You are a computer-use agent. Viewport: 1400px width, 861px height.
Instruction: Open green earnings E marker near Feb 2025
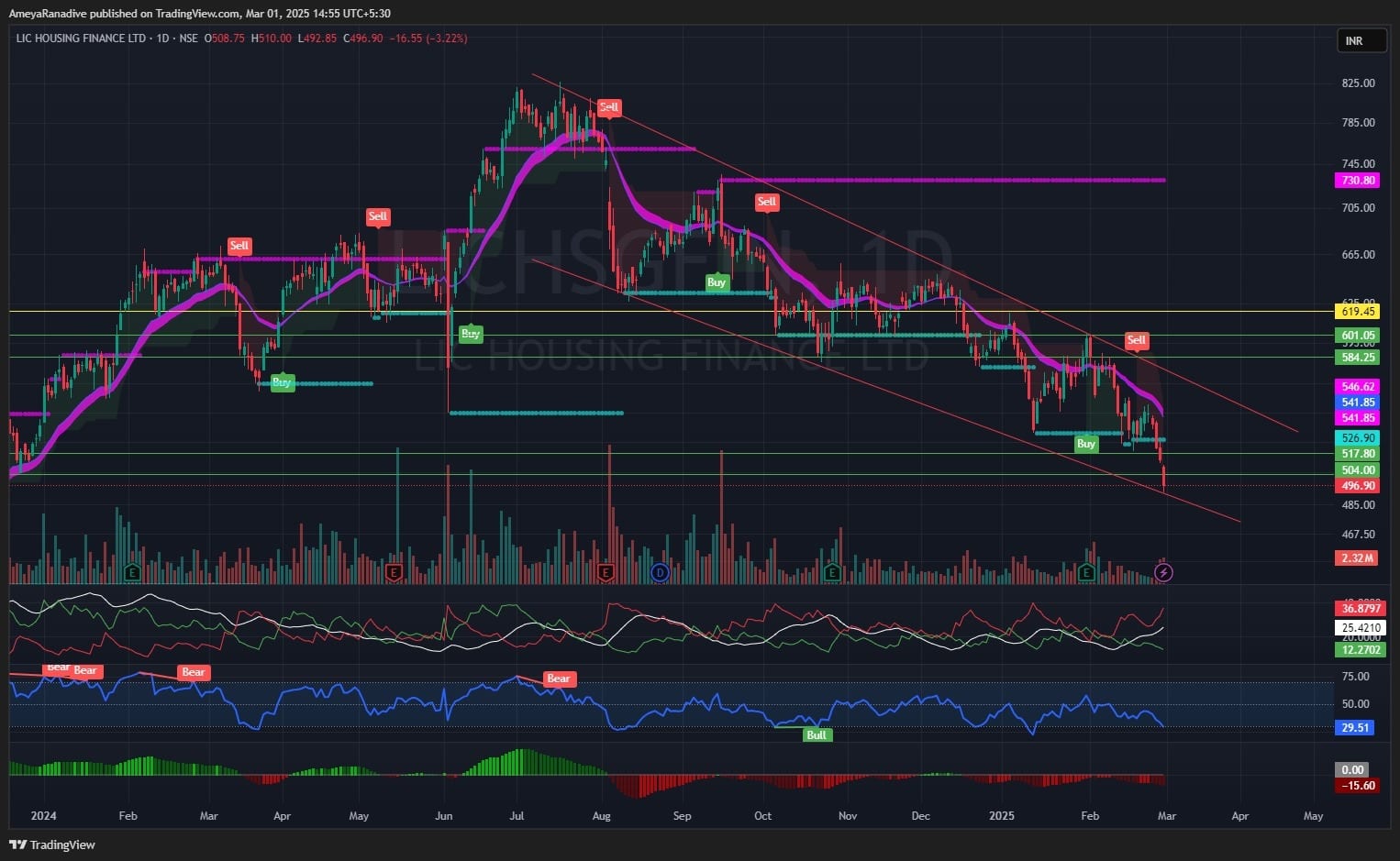pyautogui.click(x=1087, y=573)
